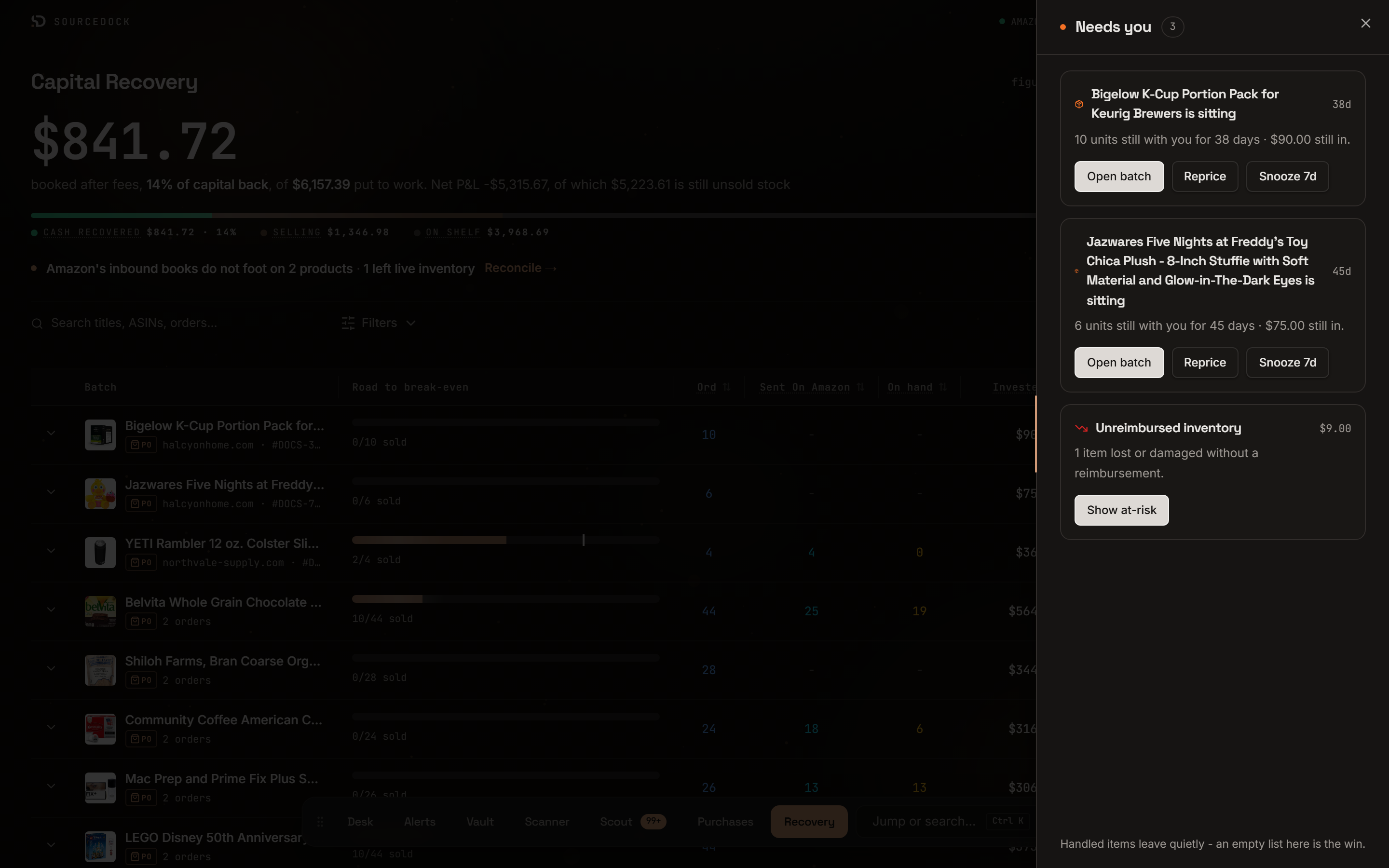This screenshot has width=1389, height=868.
Task: Open batch for the Bigelow K-Cup card
Action: click(x=1118, y=176)
